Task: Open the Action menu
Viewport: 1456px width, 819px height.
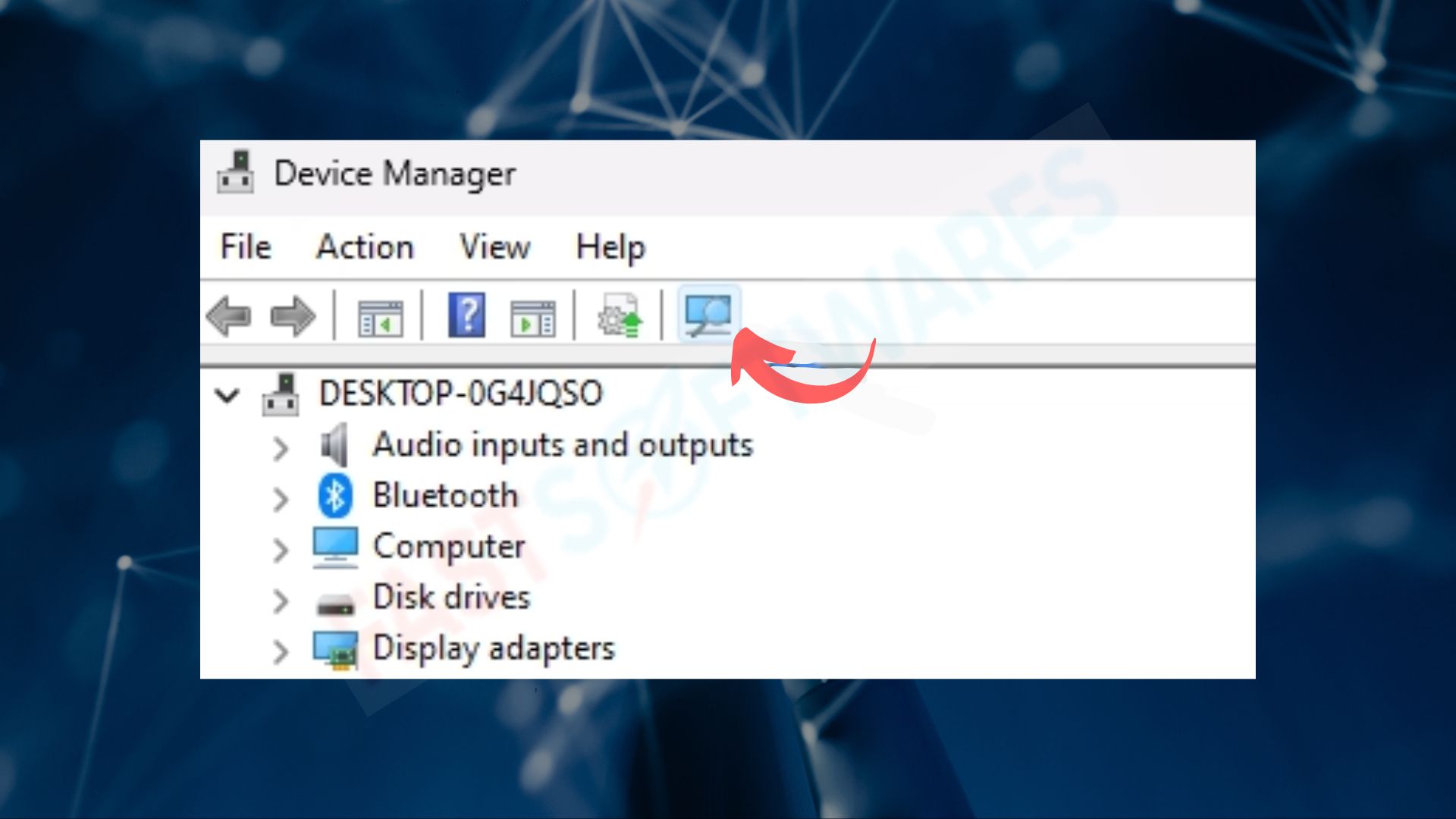Action: [365, 246]
